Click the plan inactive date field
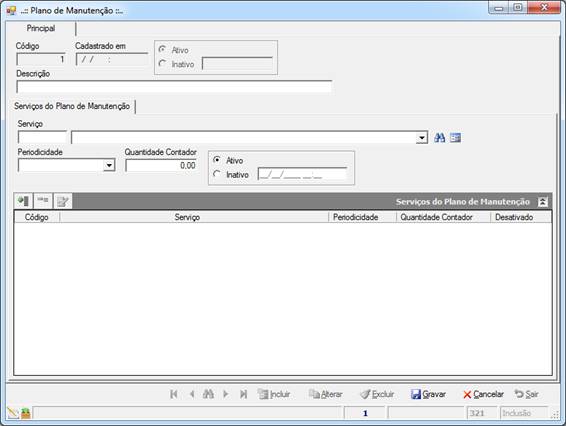This screenshot has height=426, width=566. [238, 64]
